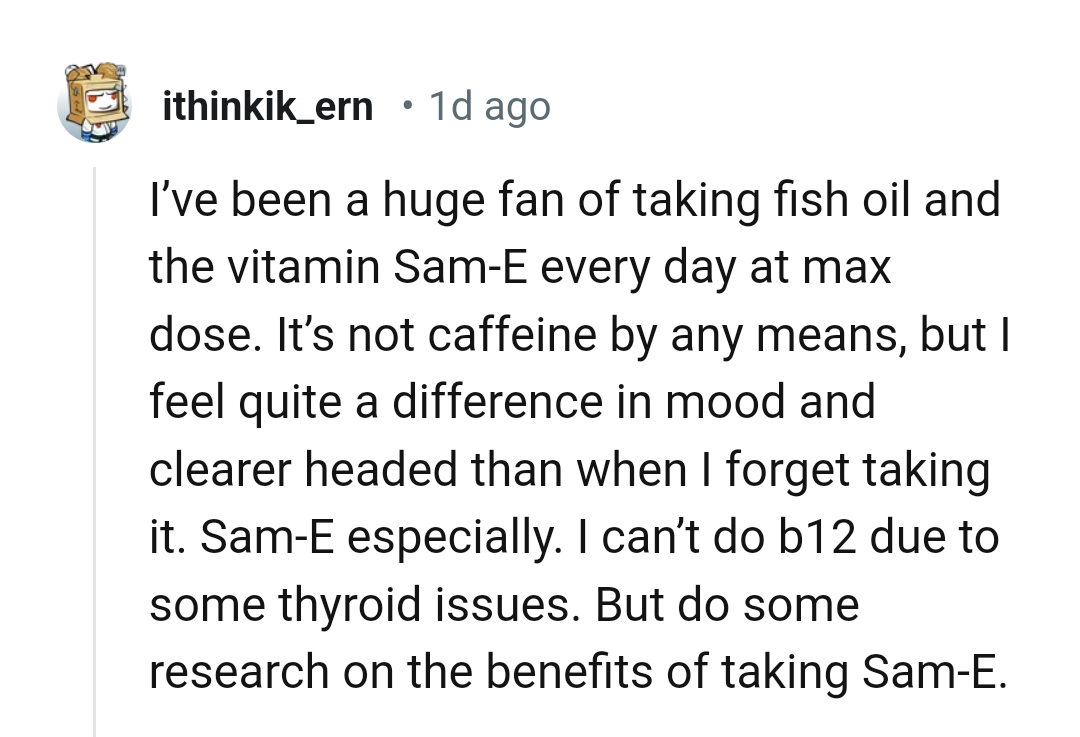
Task: Select the username ithinkik_ern
Action: [267, 105]
